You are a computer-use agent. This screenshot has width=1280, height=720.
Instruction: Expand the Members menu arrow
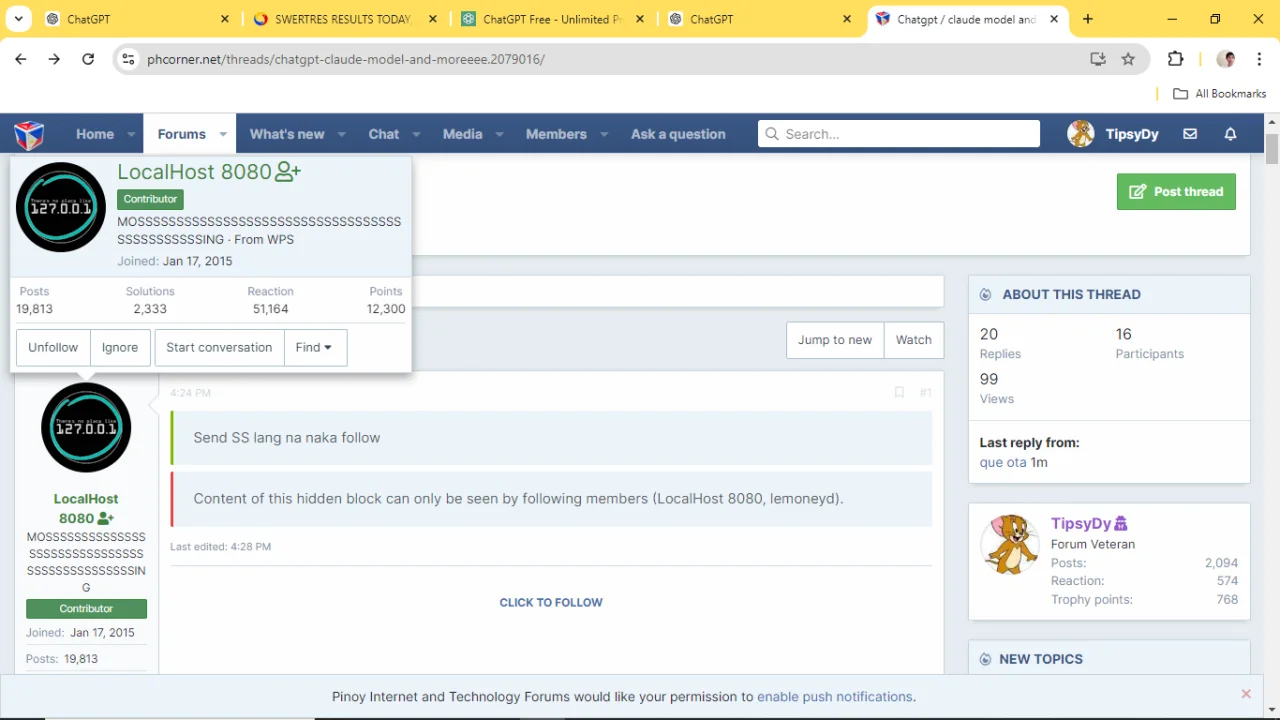pyautogui.click(x=604, y=134)
